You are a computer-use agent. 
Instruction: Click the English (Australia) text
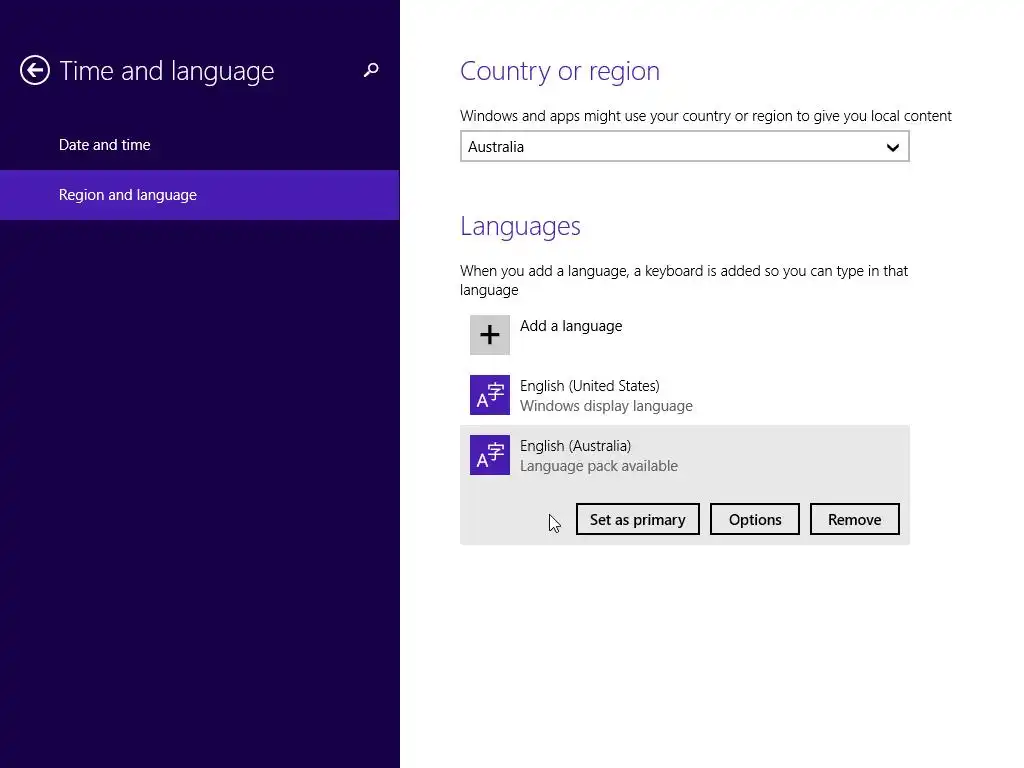tap(575, 446)
